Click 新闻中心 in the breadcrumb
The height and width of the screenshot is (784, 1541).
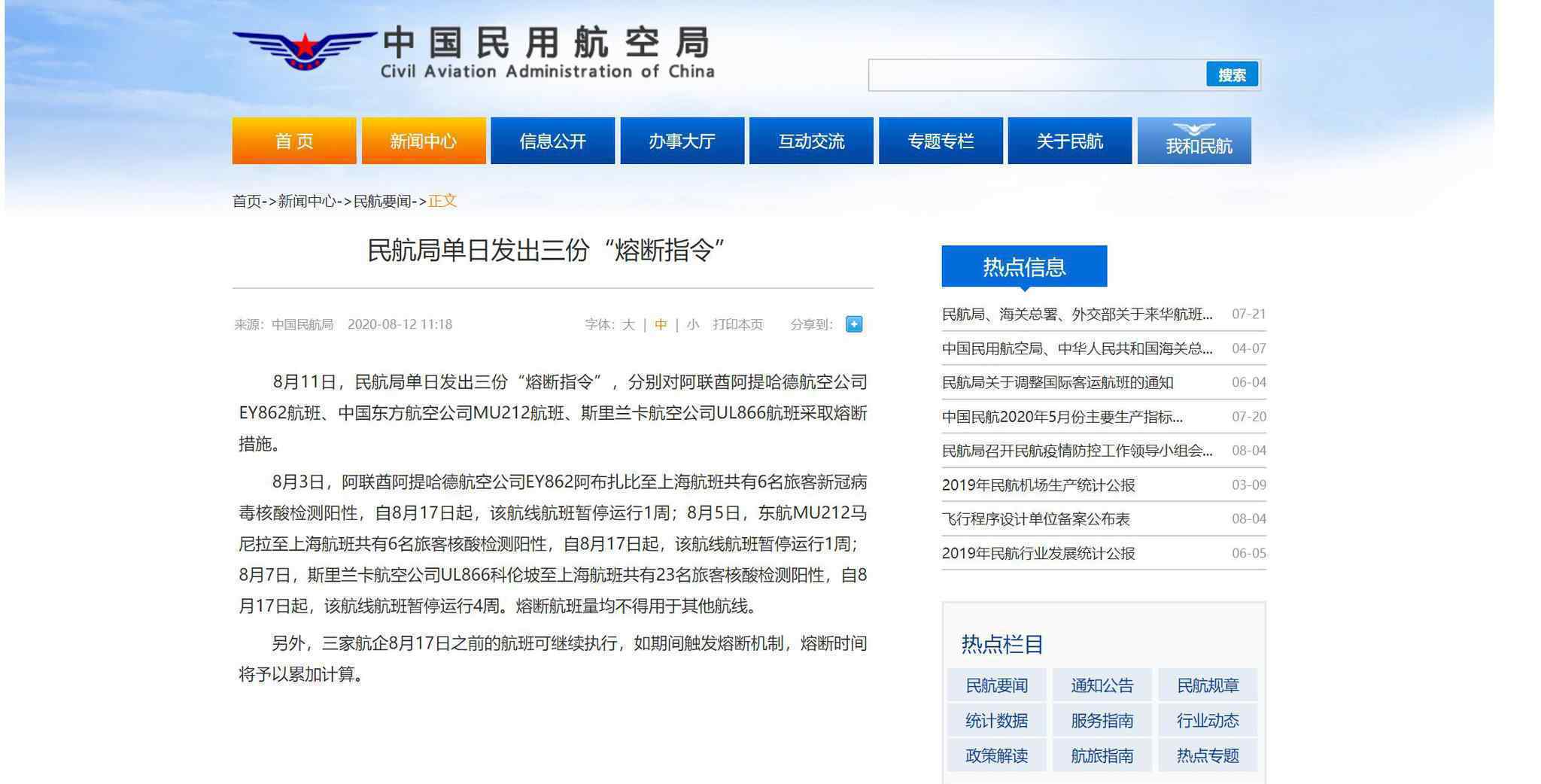pyautogui.click(x=307, y=201)
